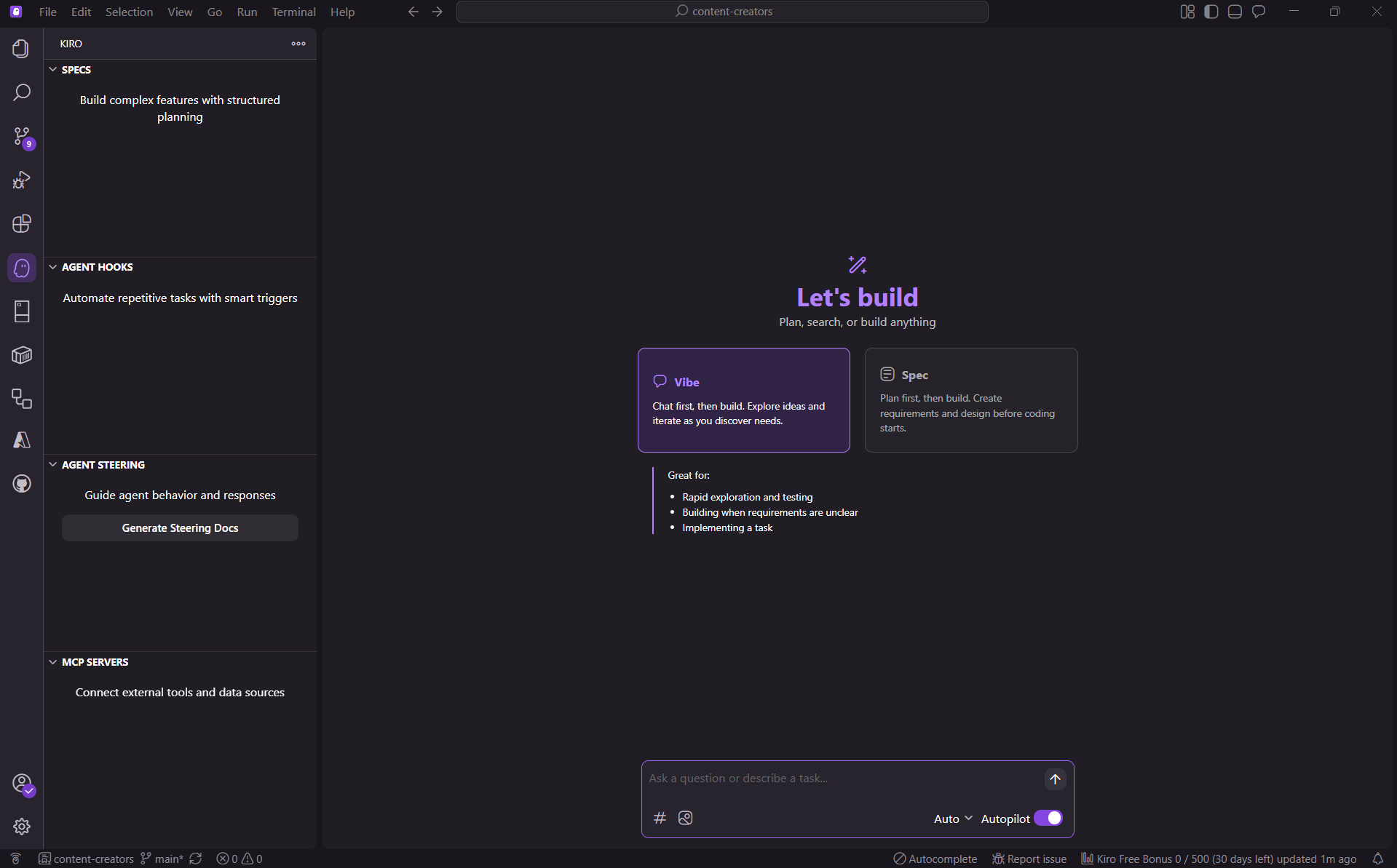Open the Search view icon
Image resolution: width=1397 pixels, height=868 pixels.
21,92
